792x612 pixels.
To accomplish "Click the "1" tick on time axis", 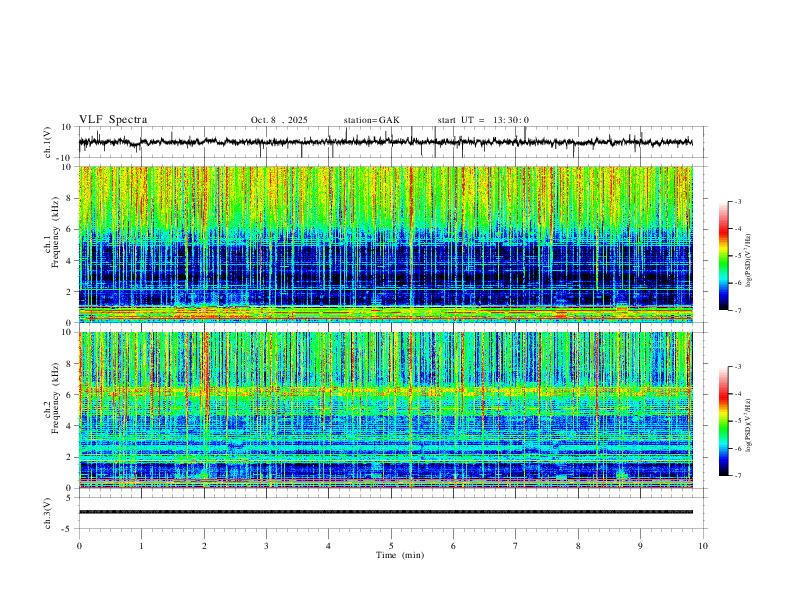I will pyautogui.click(x=141, y=546).
